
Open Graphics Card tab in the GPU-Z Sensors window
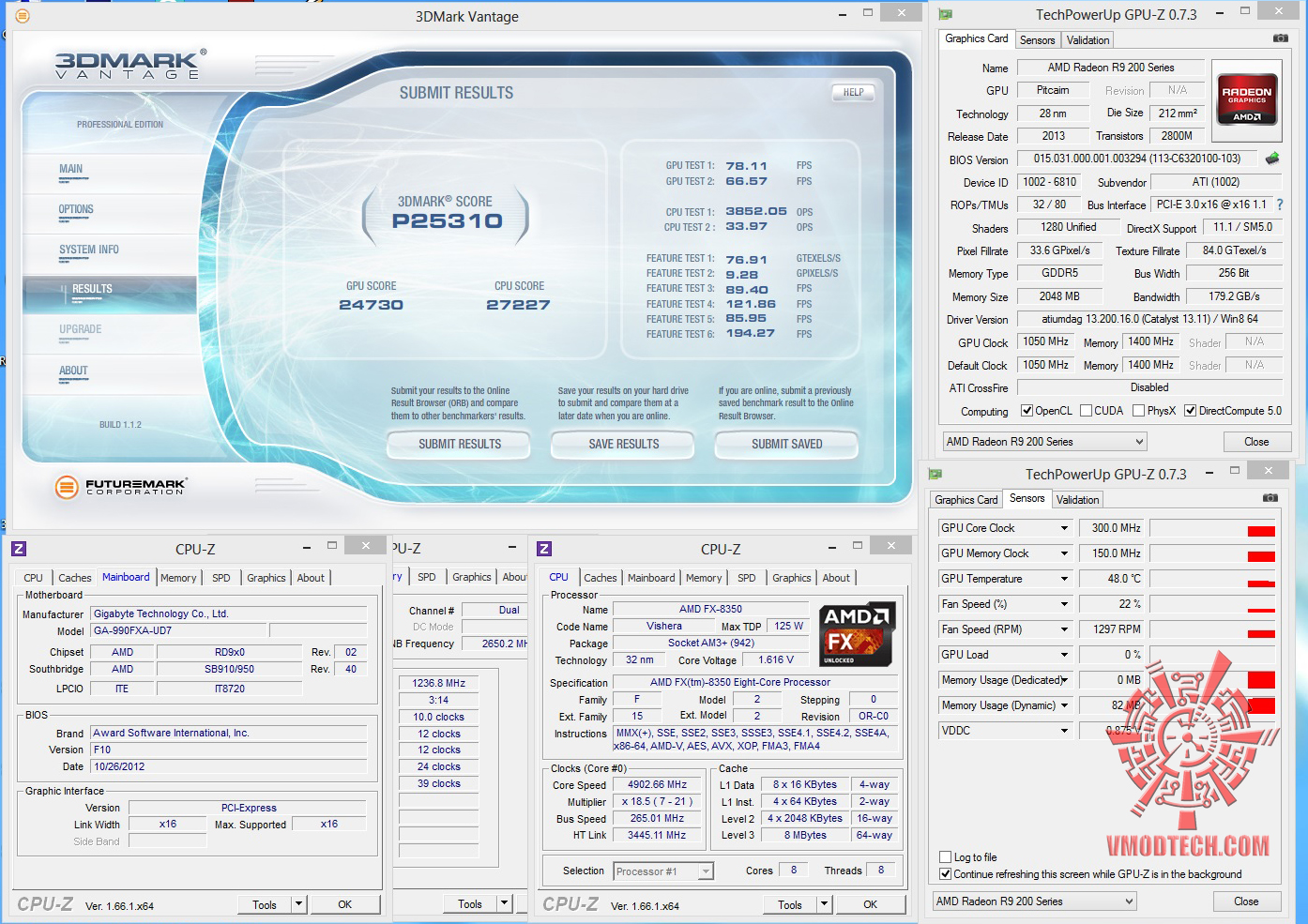(x=966, y=500)
